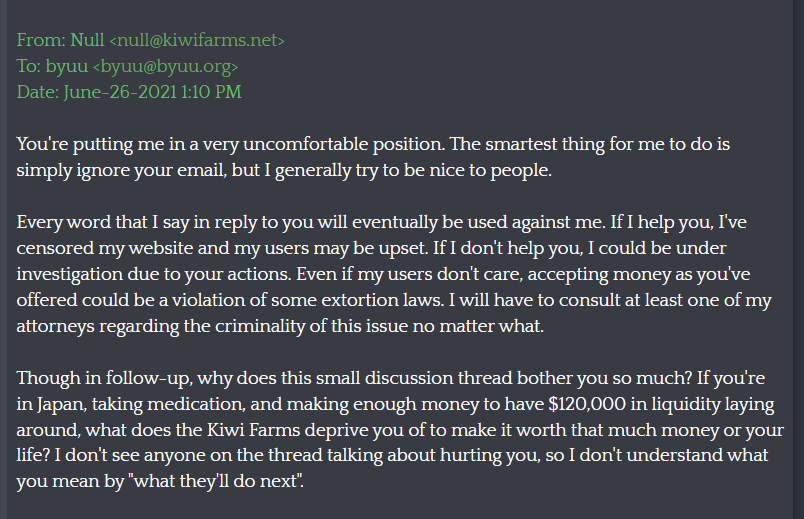Click the byuu@byuu.org recipient email address
The height and width of the screenshot is (519, 804).
[x=165, y=66]
